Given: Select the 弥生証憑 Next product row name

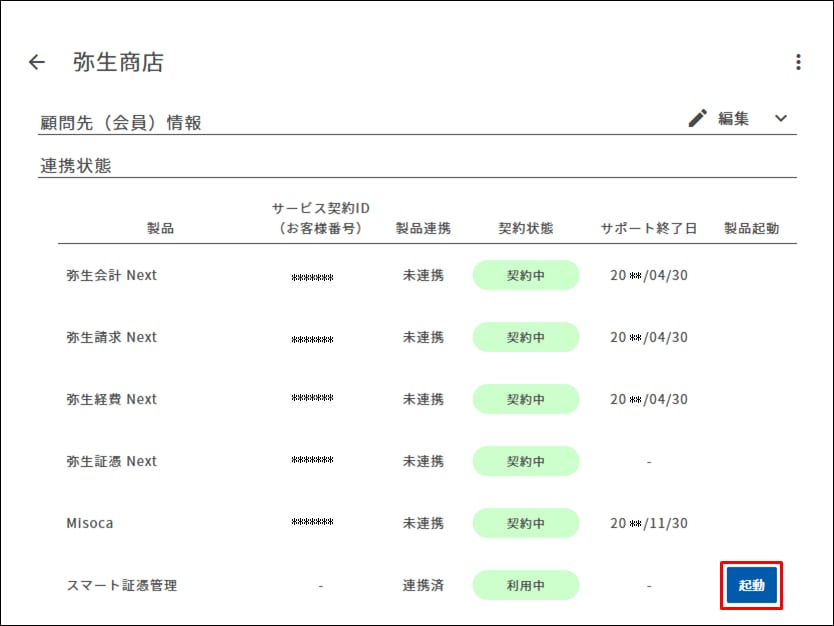Looking at the screenshot, I should click(x=112, y=461).
